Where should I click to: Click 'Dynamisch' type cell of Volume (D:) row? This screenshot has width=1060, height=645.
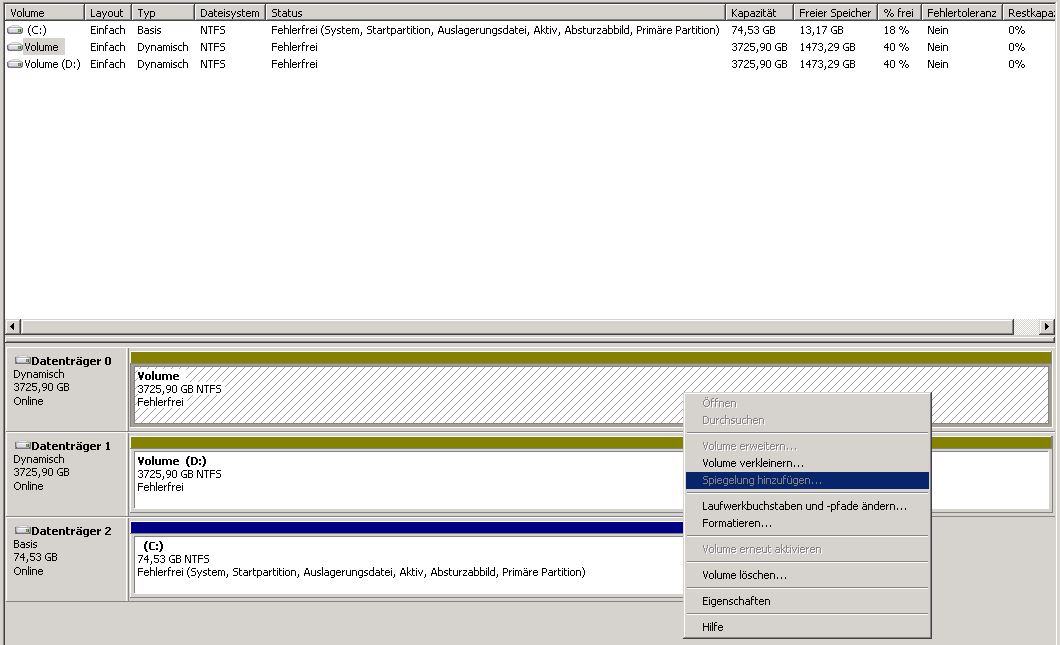pyautogui.click(x=163, y=64)
